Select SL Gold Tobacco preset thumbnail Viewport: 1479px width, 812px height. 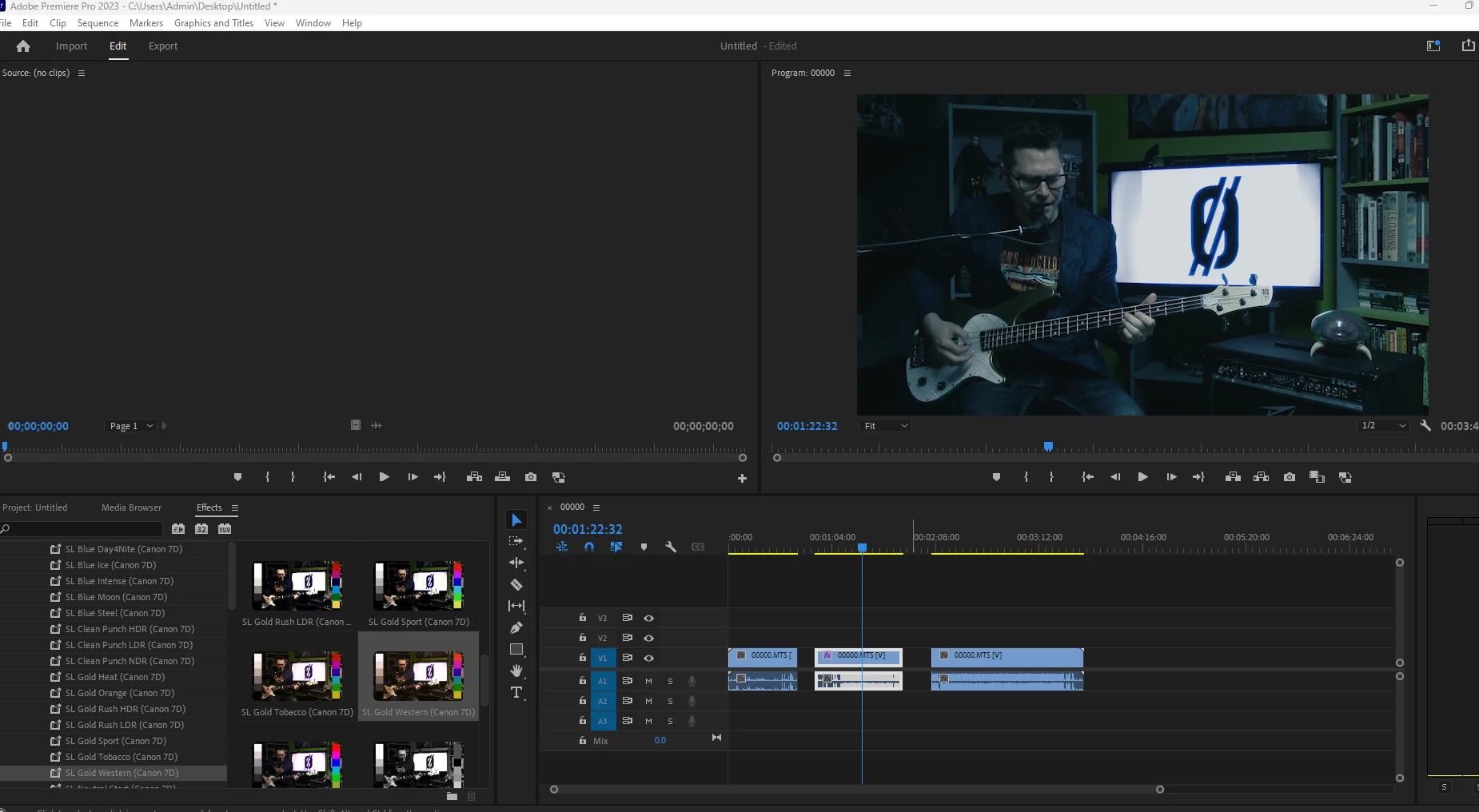click(x=297, y=676)
